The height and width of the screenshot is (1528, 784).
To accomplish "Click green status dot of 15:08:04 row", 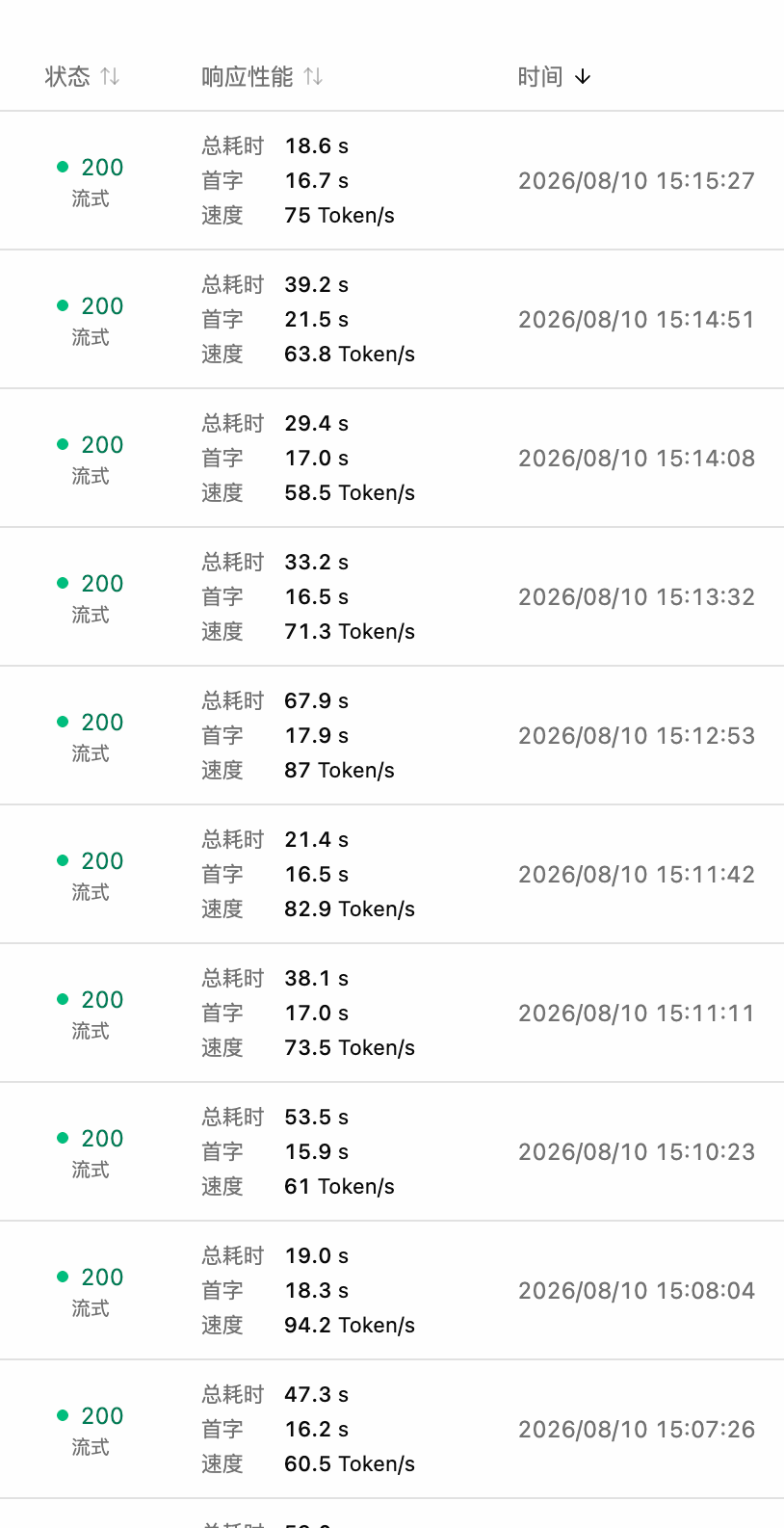I will click(x=63, y=1277).
